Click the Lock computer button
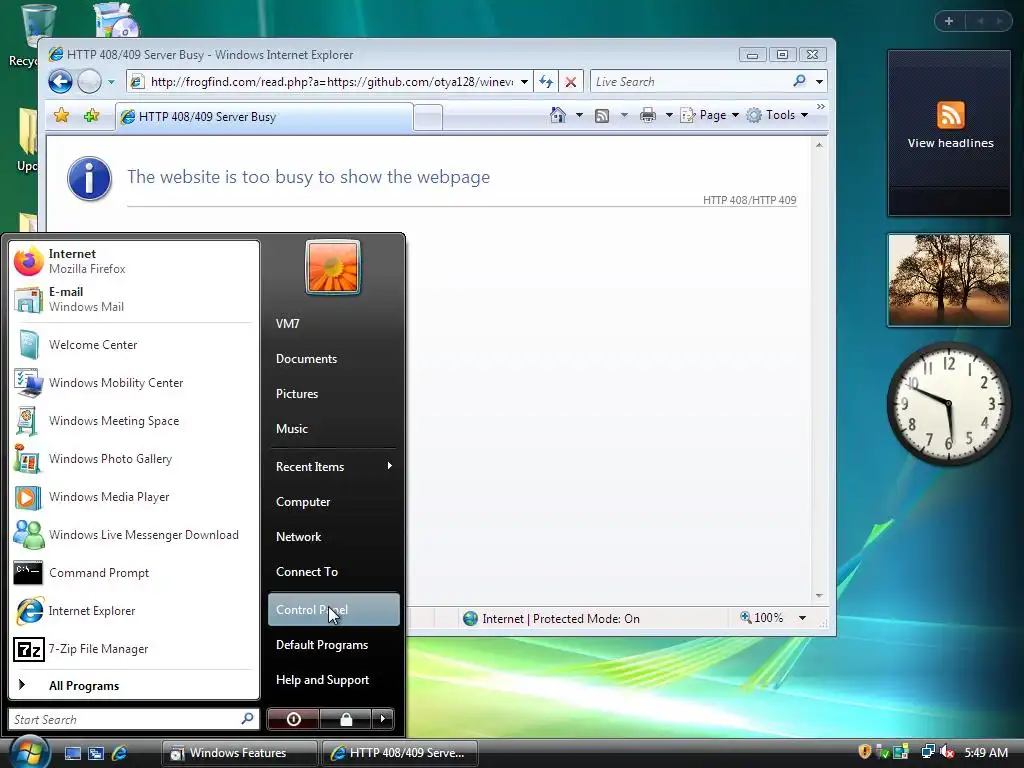 345,719
